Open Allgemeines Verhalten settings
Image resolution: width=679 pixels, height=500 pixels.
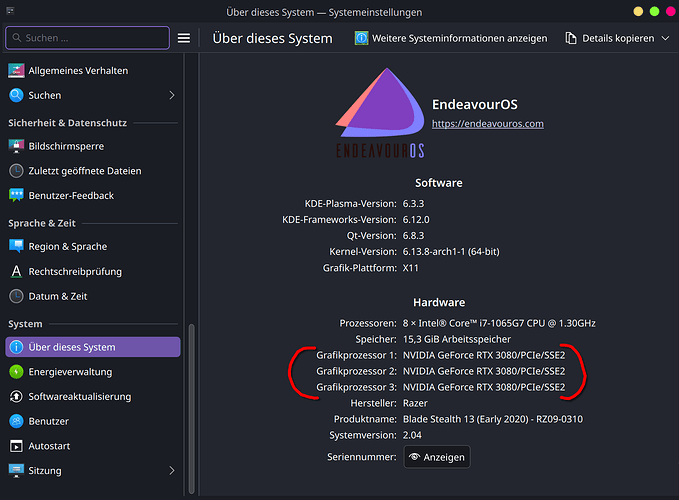click(x=93, y=71)
